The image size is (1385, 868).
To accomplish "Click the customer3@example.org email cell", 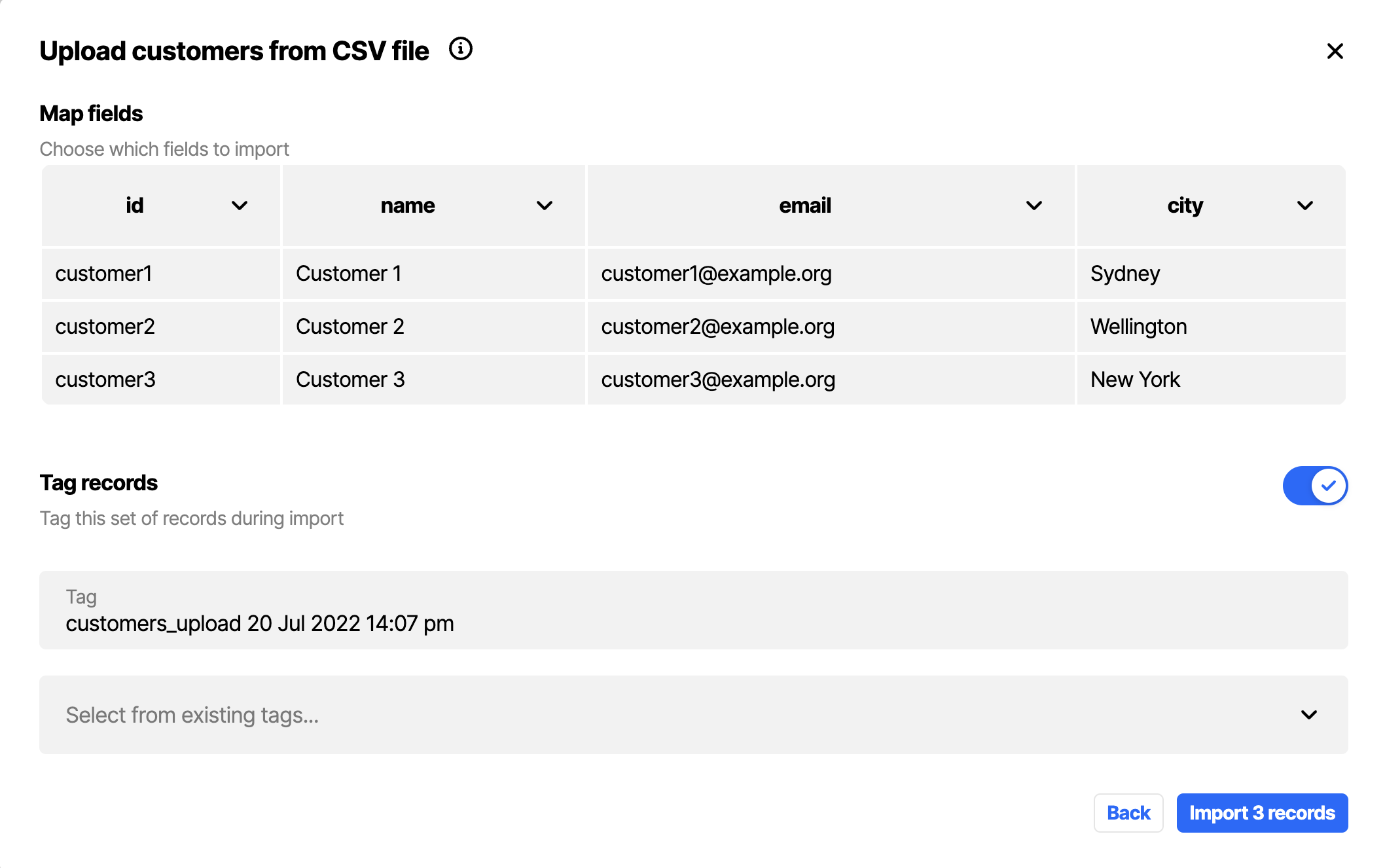I will click(x=831, y=380).
